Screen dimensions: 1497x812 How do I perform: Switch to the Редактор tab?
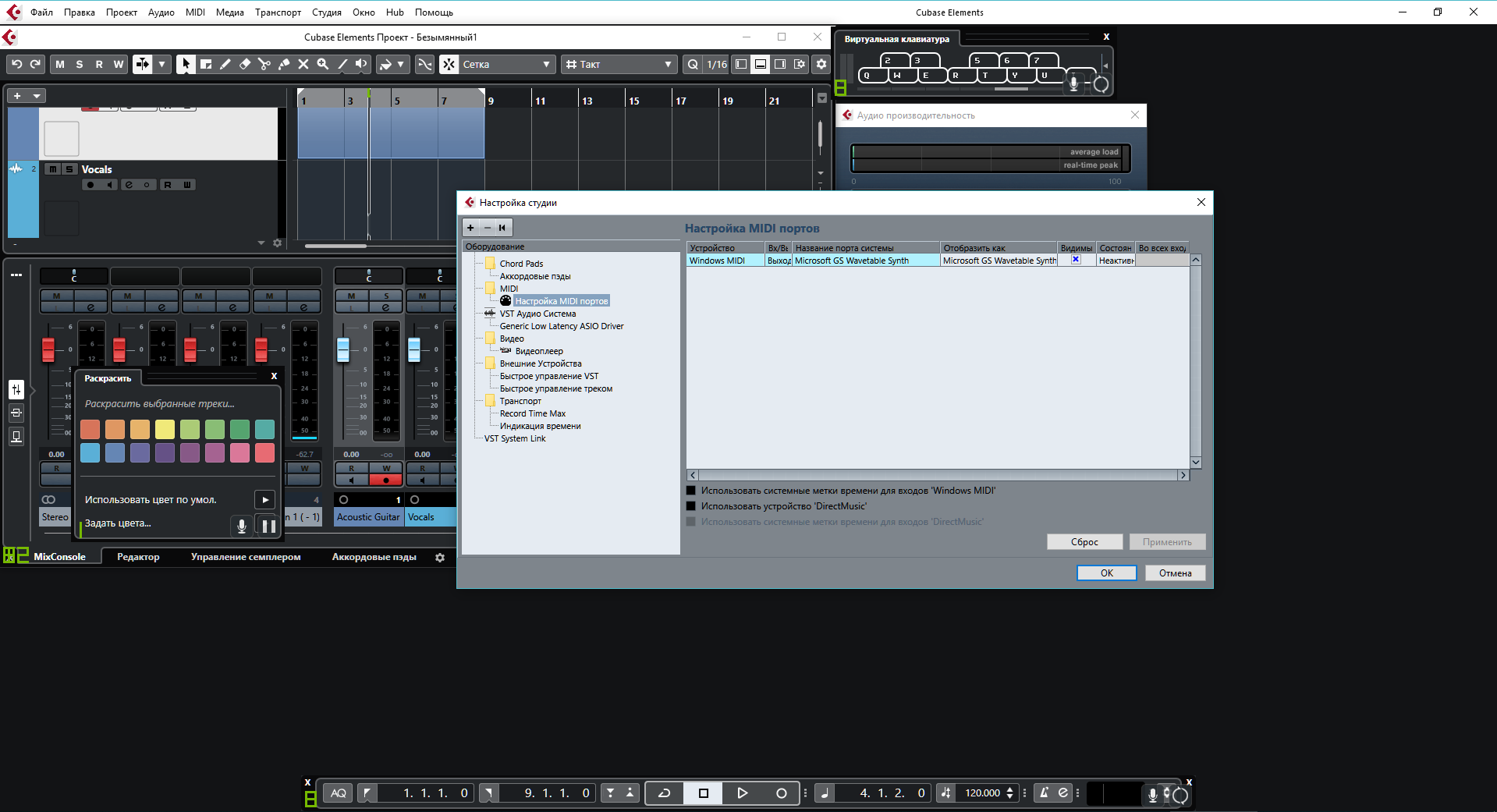point(138,557)
